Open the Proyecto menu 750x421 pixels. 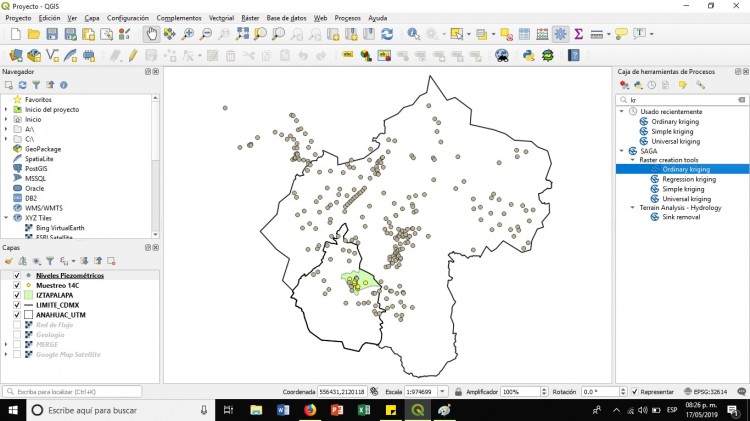[x=18, y=18]
